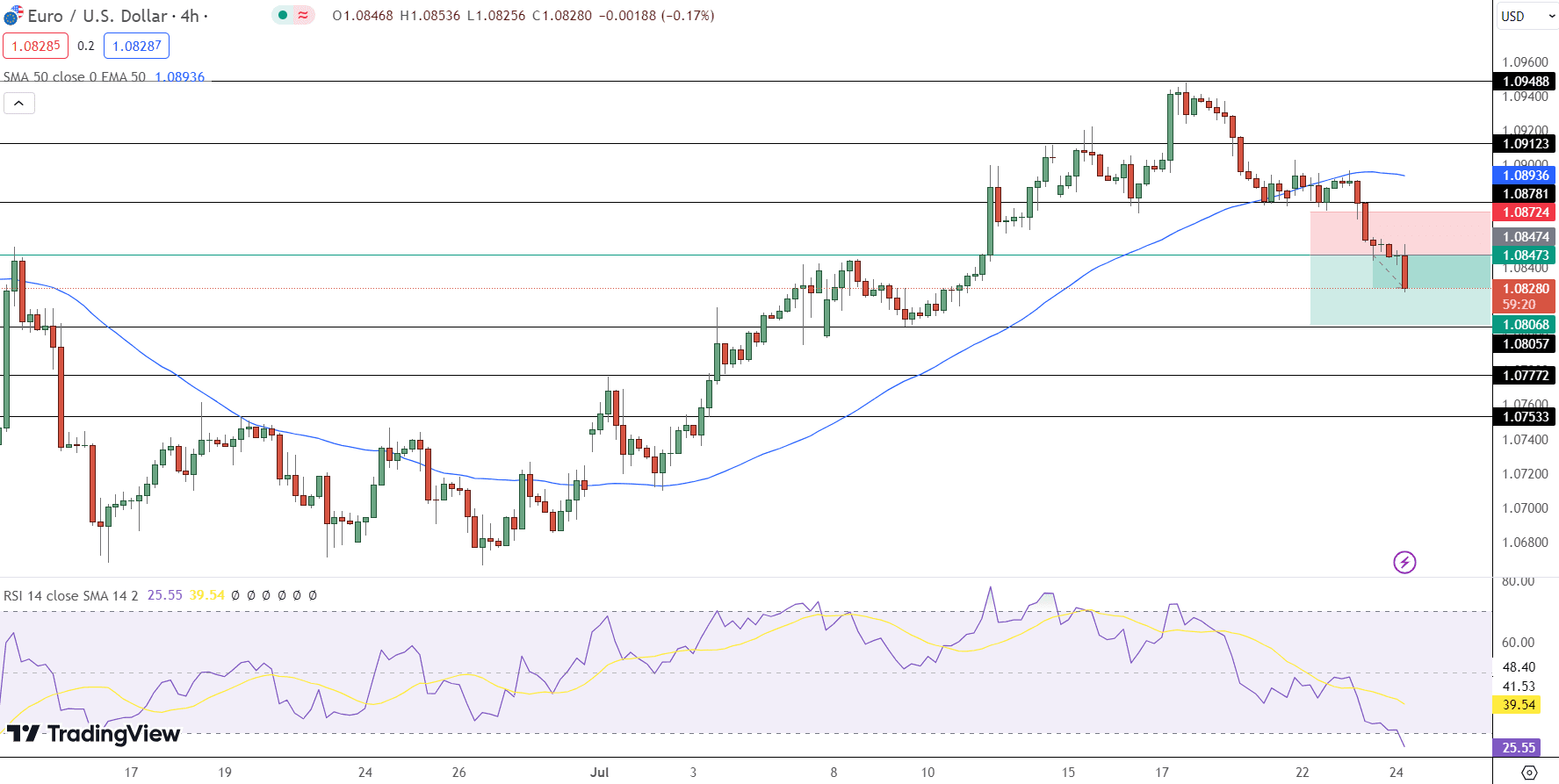Click the 1.08936 EMA value in legend
1559x784 pixels.
click(180, 77)
